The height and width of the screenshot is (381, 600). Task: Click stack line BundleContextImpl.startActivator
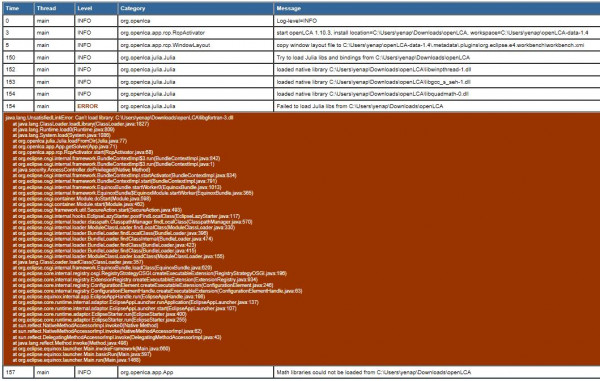[x=124, y=175]
